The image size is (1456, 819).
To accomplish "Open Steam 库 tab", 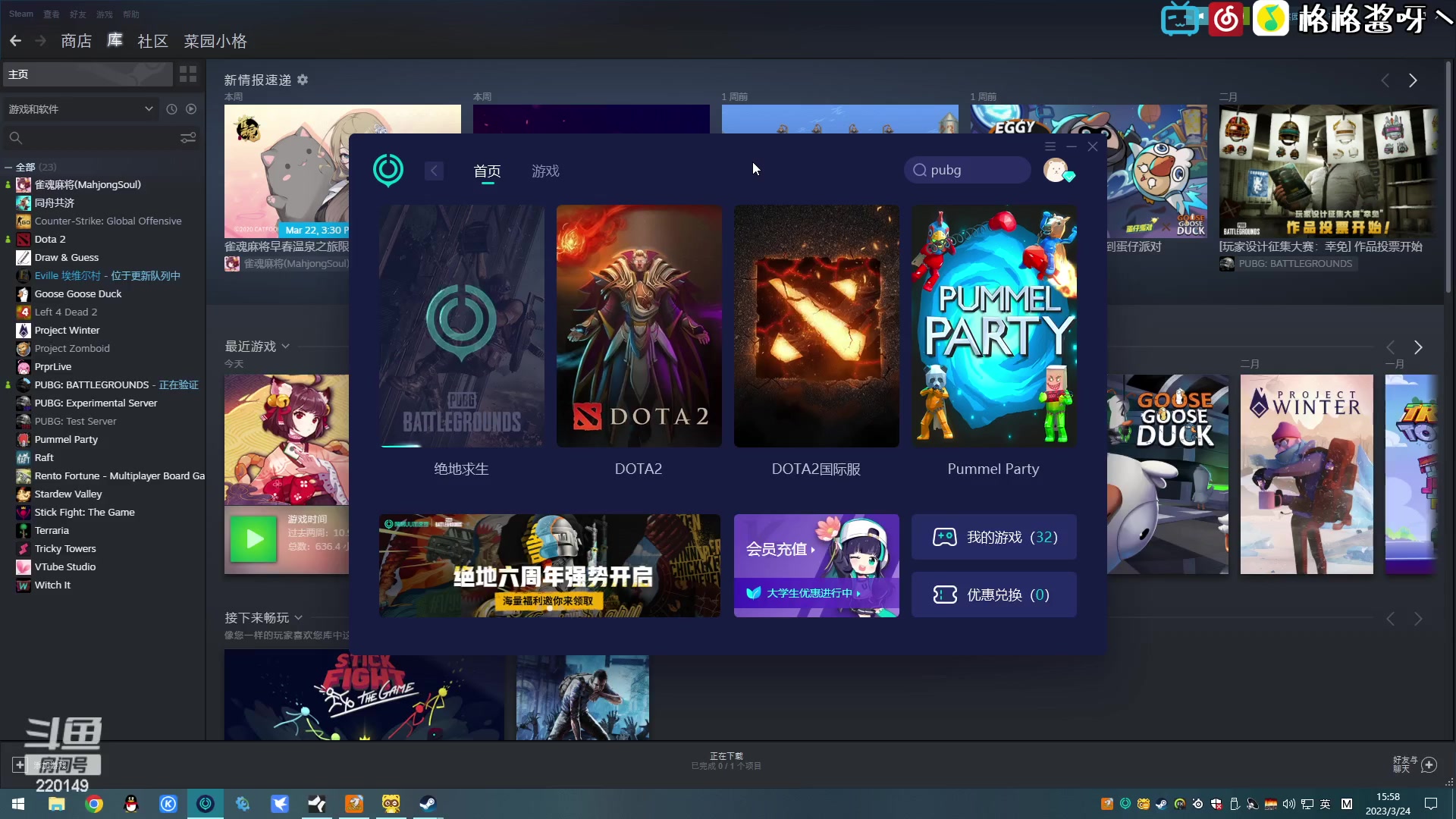I will coord(115,41).
